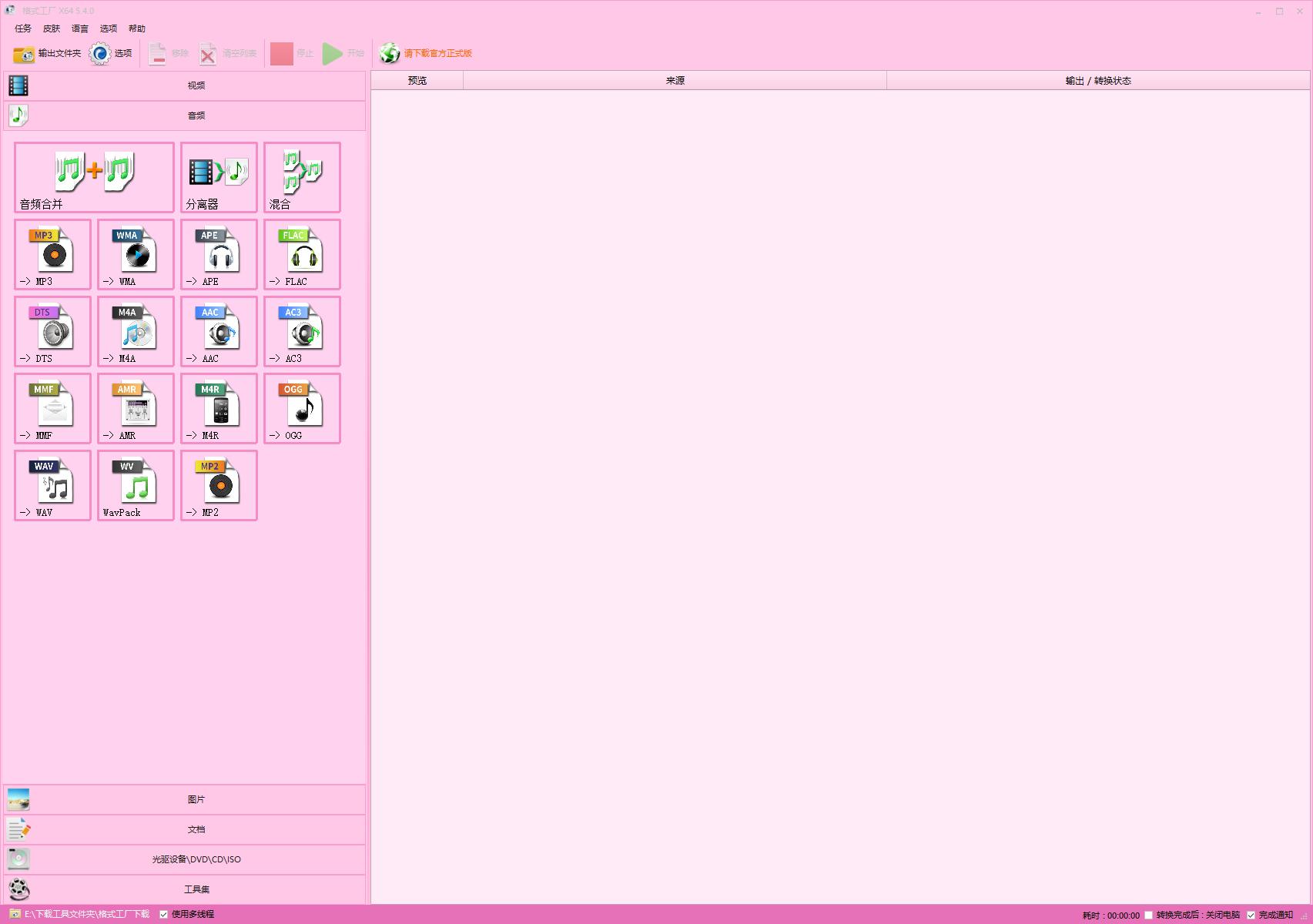Viewport: 1313px width, 924px height.
Task: Click the download official version link
Action: pos(437,53)
